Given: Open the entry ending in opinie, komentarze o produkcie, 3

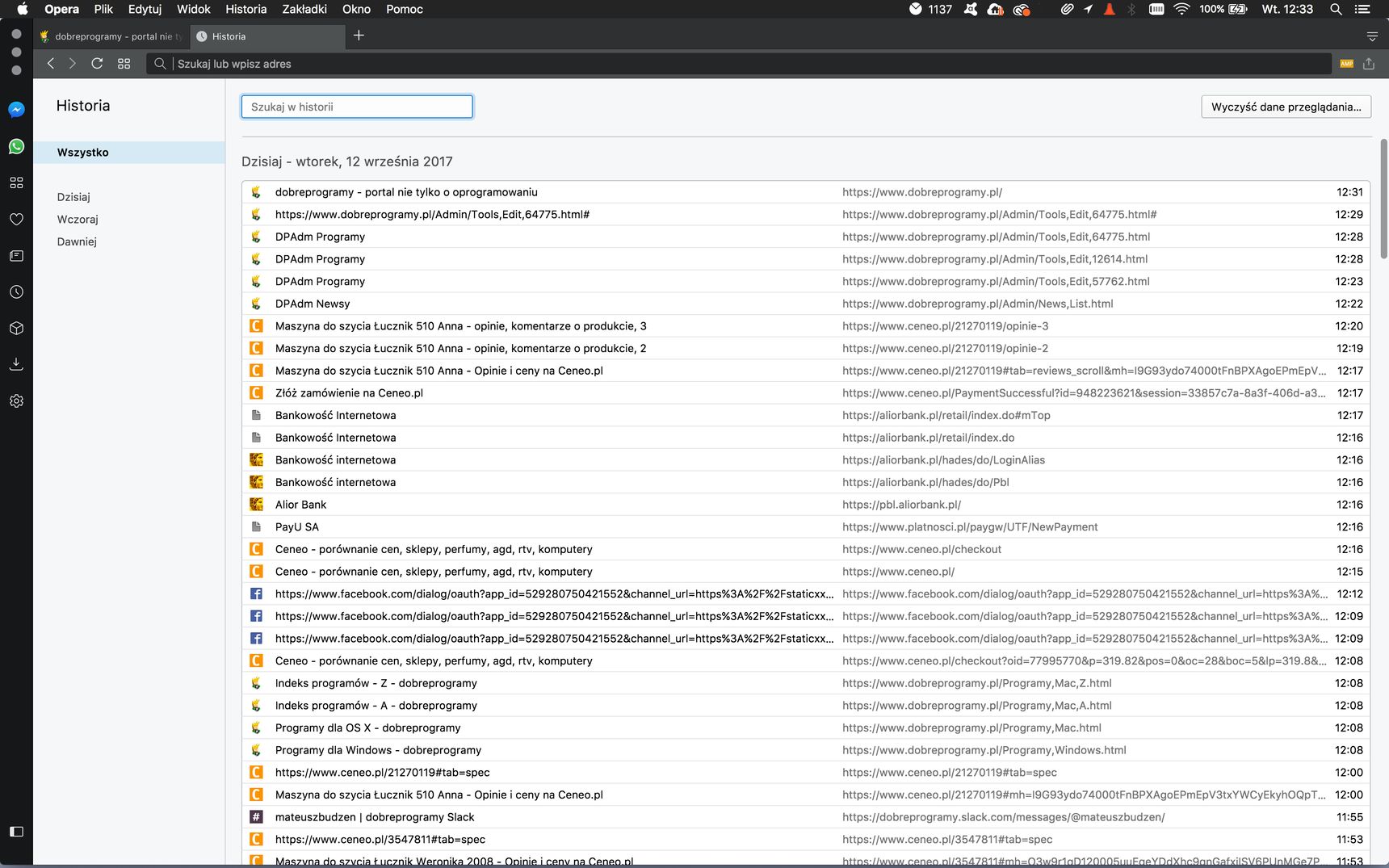Looking at the screenshot, I should click(x=806, y=326).
